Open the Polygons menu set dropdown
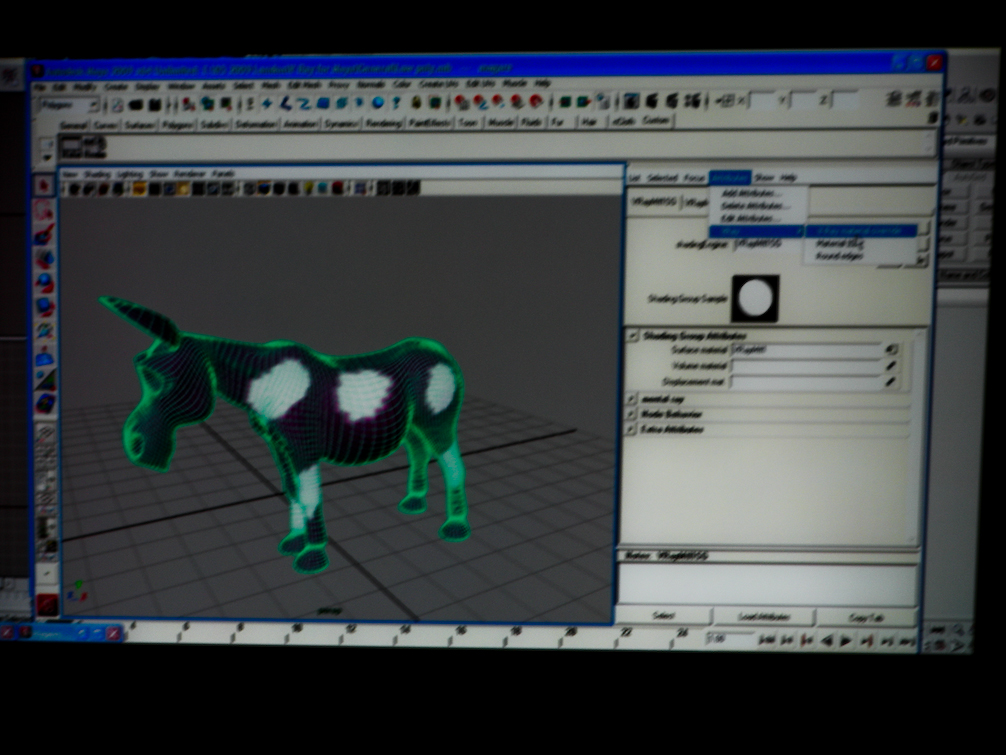 [69, 105]
